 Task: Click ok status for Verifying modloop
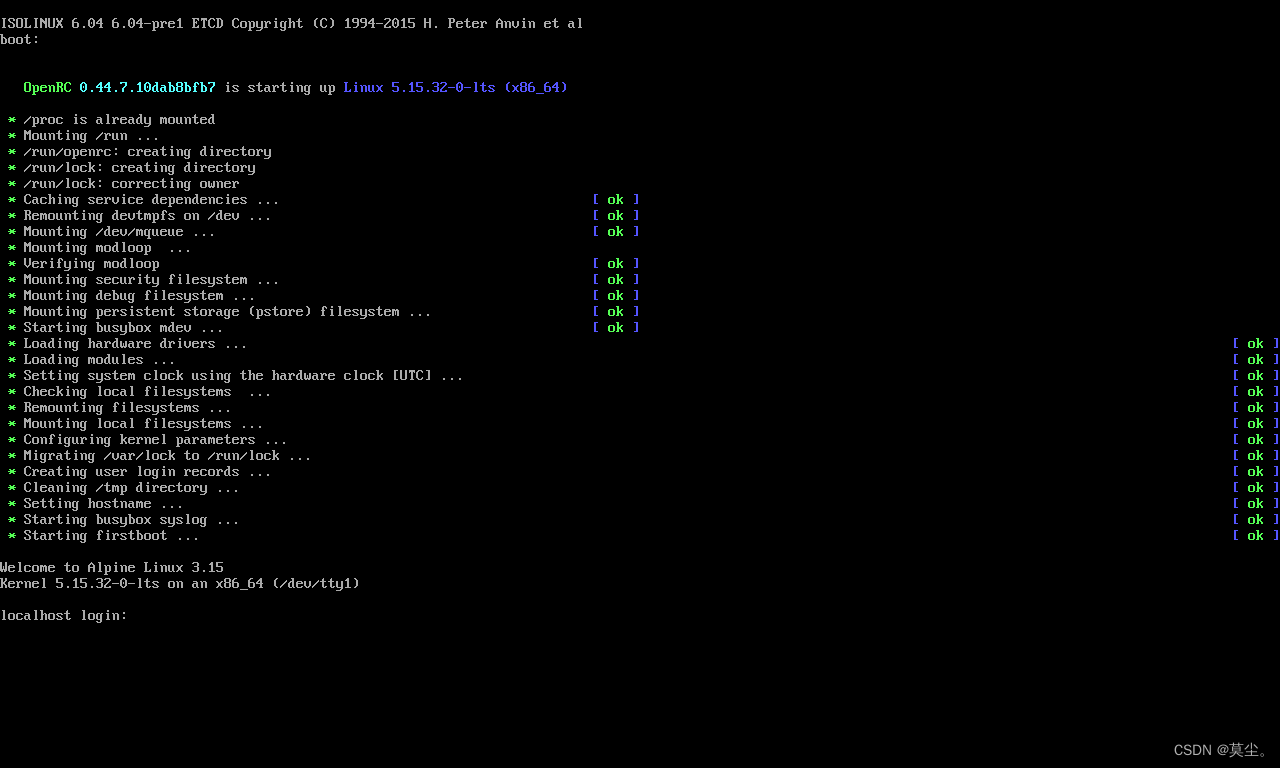(x=616, y=263)
